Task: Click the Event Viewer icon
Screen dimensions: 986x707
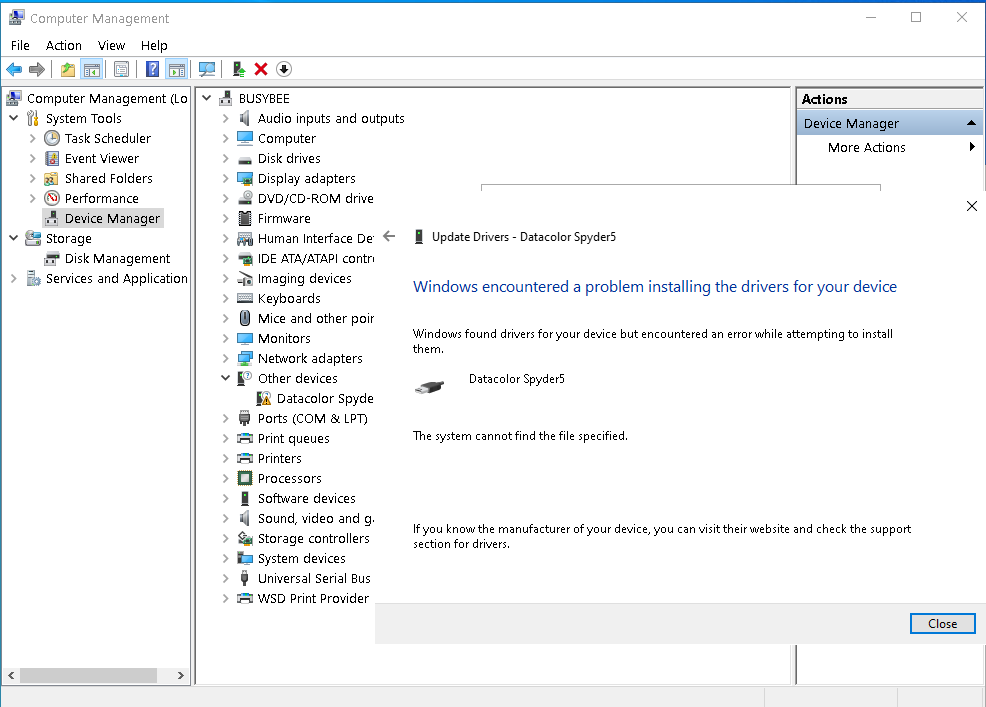Action: click(52, 159)
